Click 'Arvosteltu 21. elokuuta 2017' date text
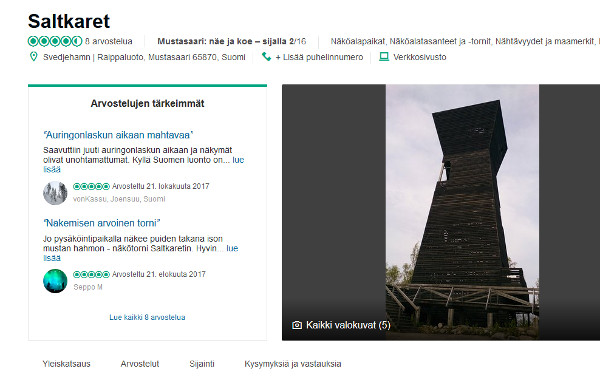The height and width of the screenshot is (377, 600). click(x=158, y=274)
